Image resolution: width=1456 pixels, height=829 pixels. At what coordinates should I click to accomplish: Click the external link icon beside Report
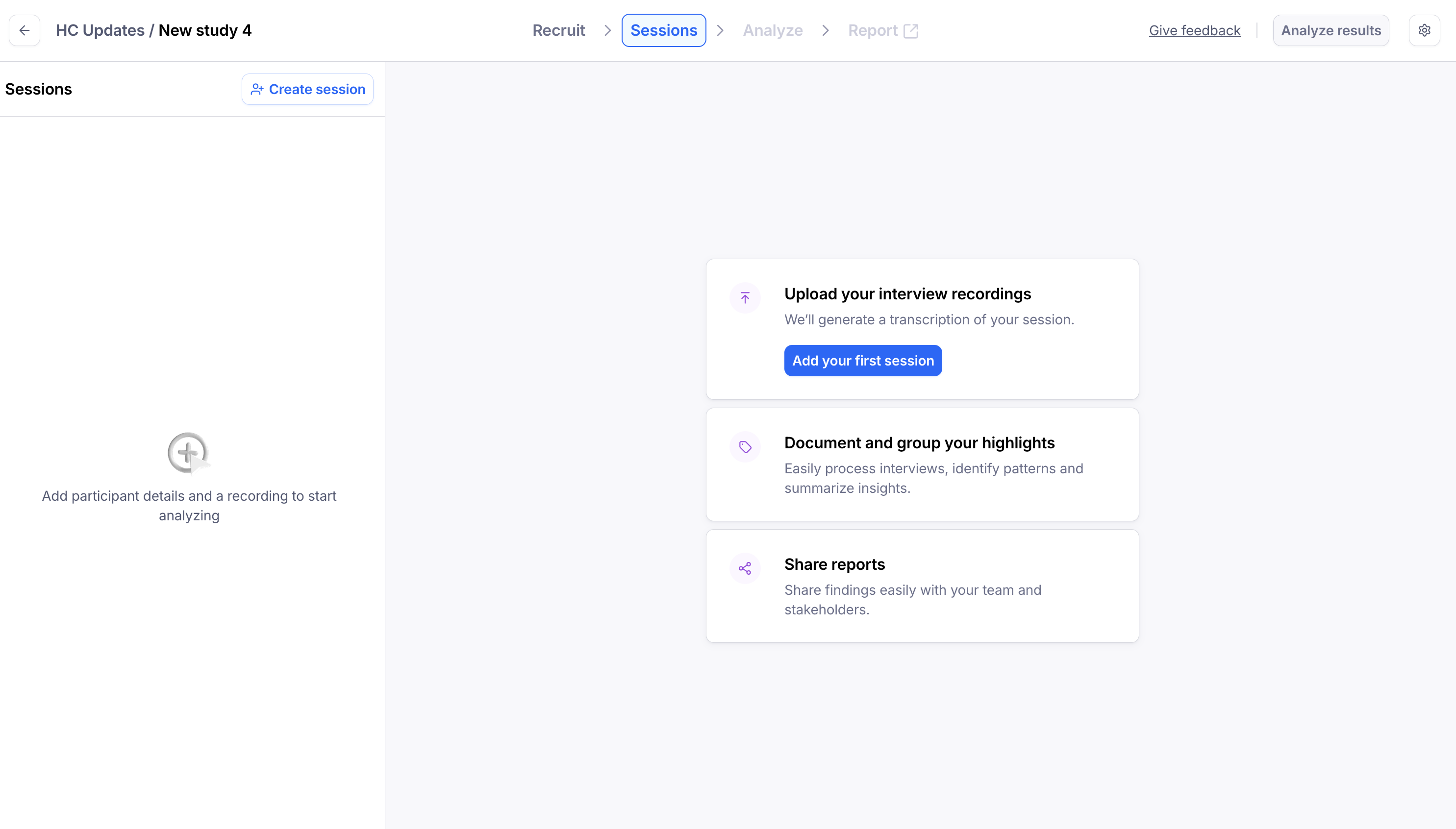pyautogui.click(x=910, y=31)
